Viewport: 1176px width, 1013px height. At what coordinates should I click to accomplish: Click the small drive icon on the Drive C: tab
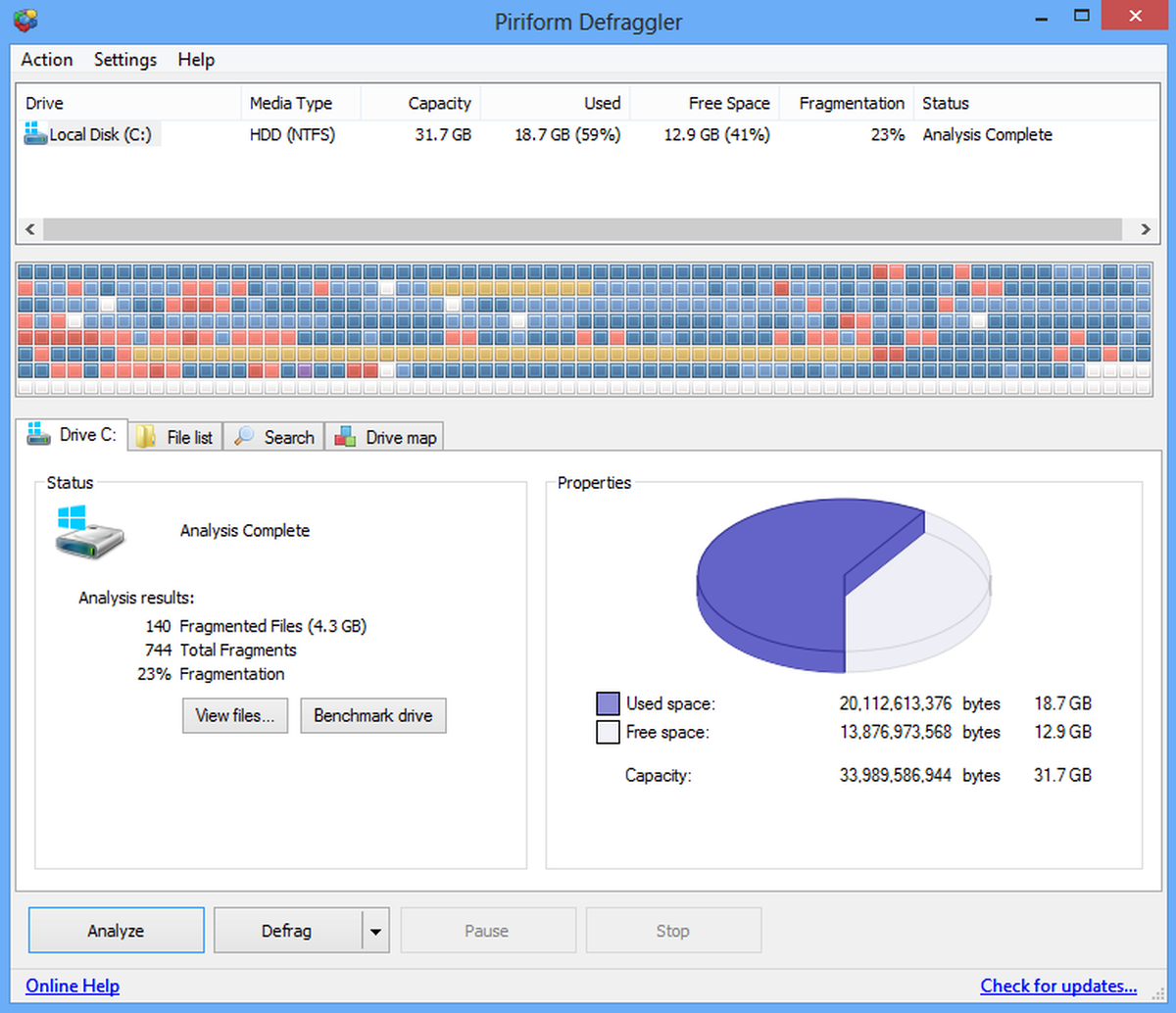click(x=37, y=435)
